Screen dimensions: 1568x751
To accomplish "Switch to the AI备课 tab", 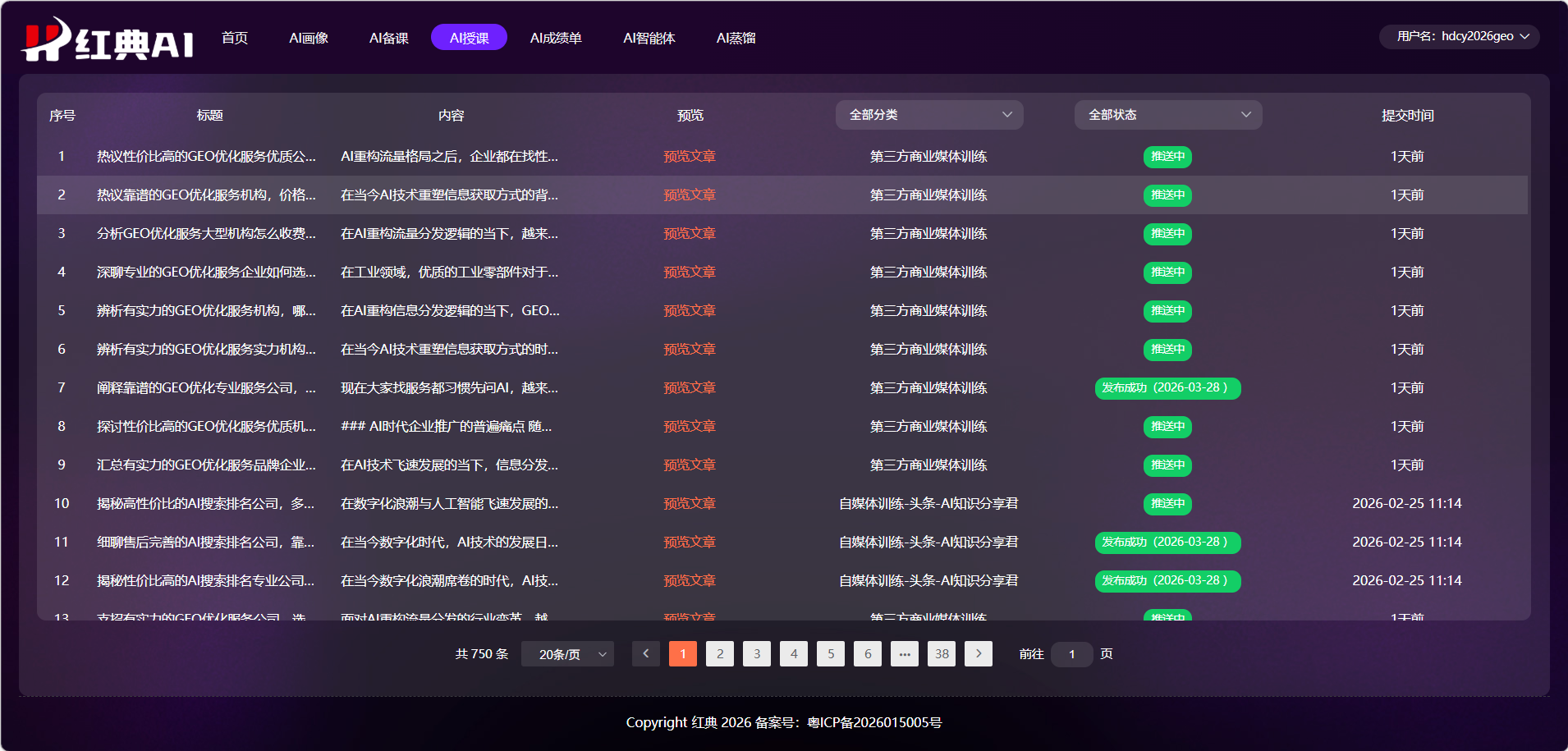I will [x=388, y=38].
